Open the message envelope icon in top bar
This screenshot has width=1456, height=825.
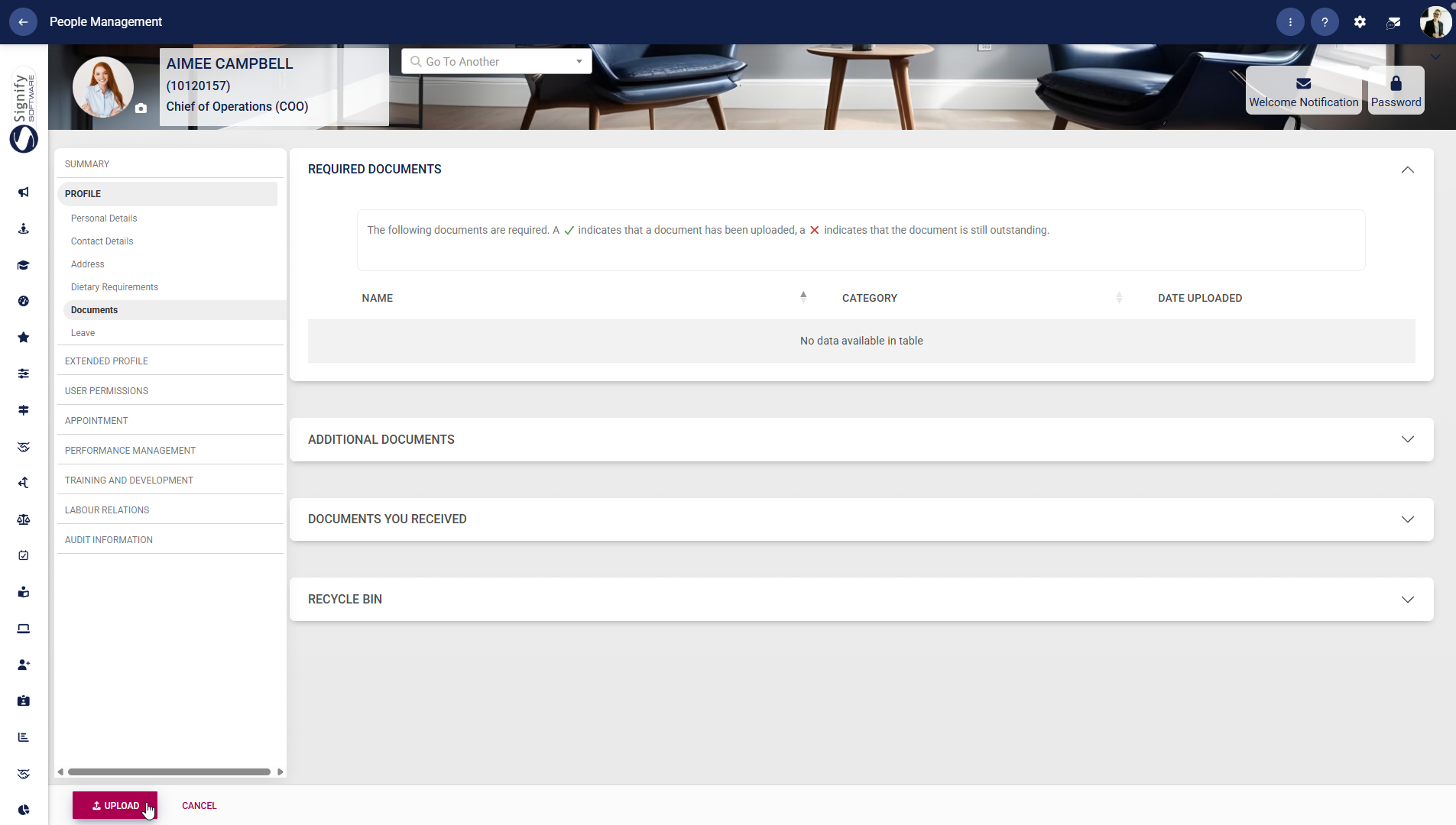pos(1394,21)
